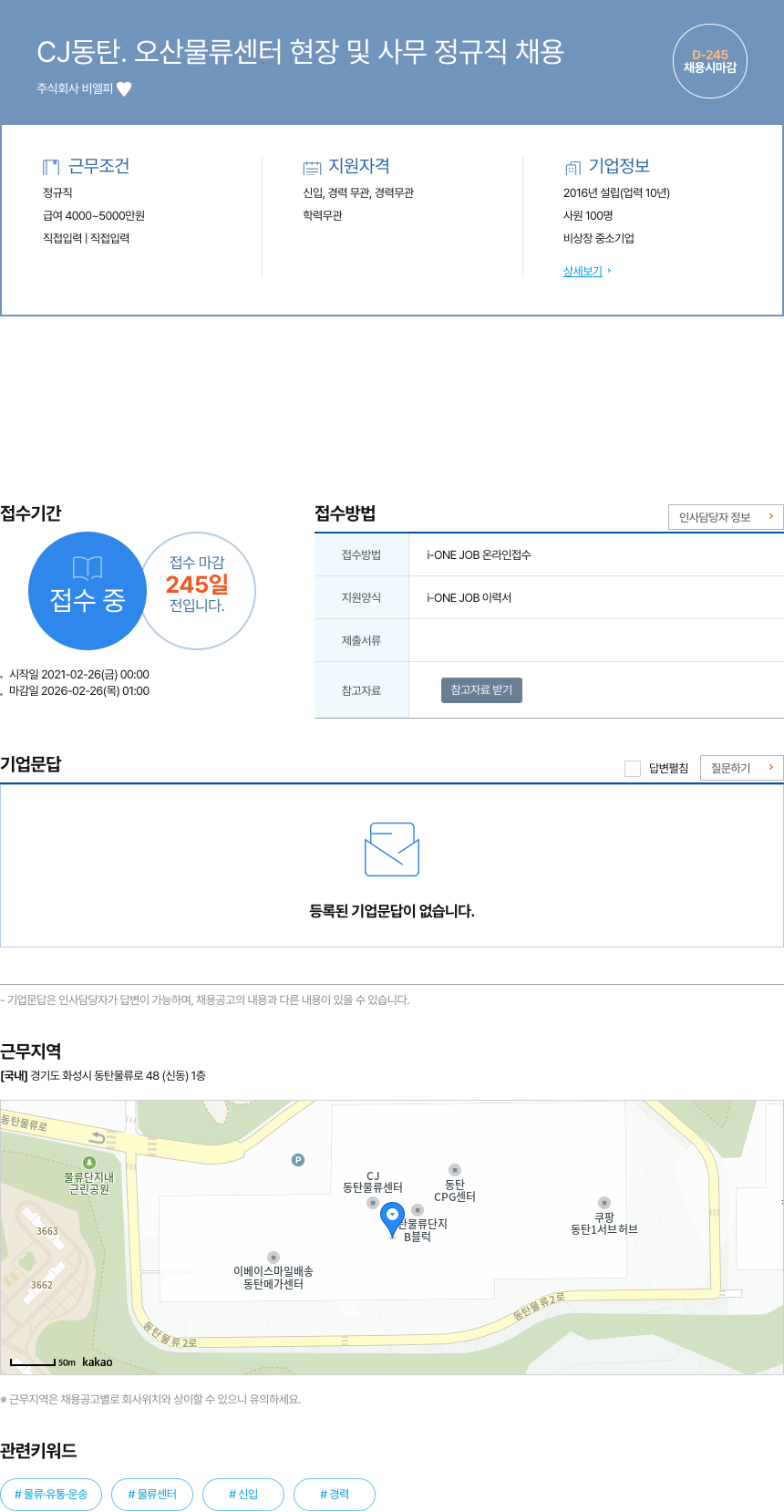Click the D-245 채용시마감 badge
The width and height of the screenshot is (784, 1512).
pyautogui.click(x=710, y=61)
